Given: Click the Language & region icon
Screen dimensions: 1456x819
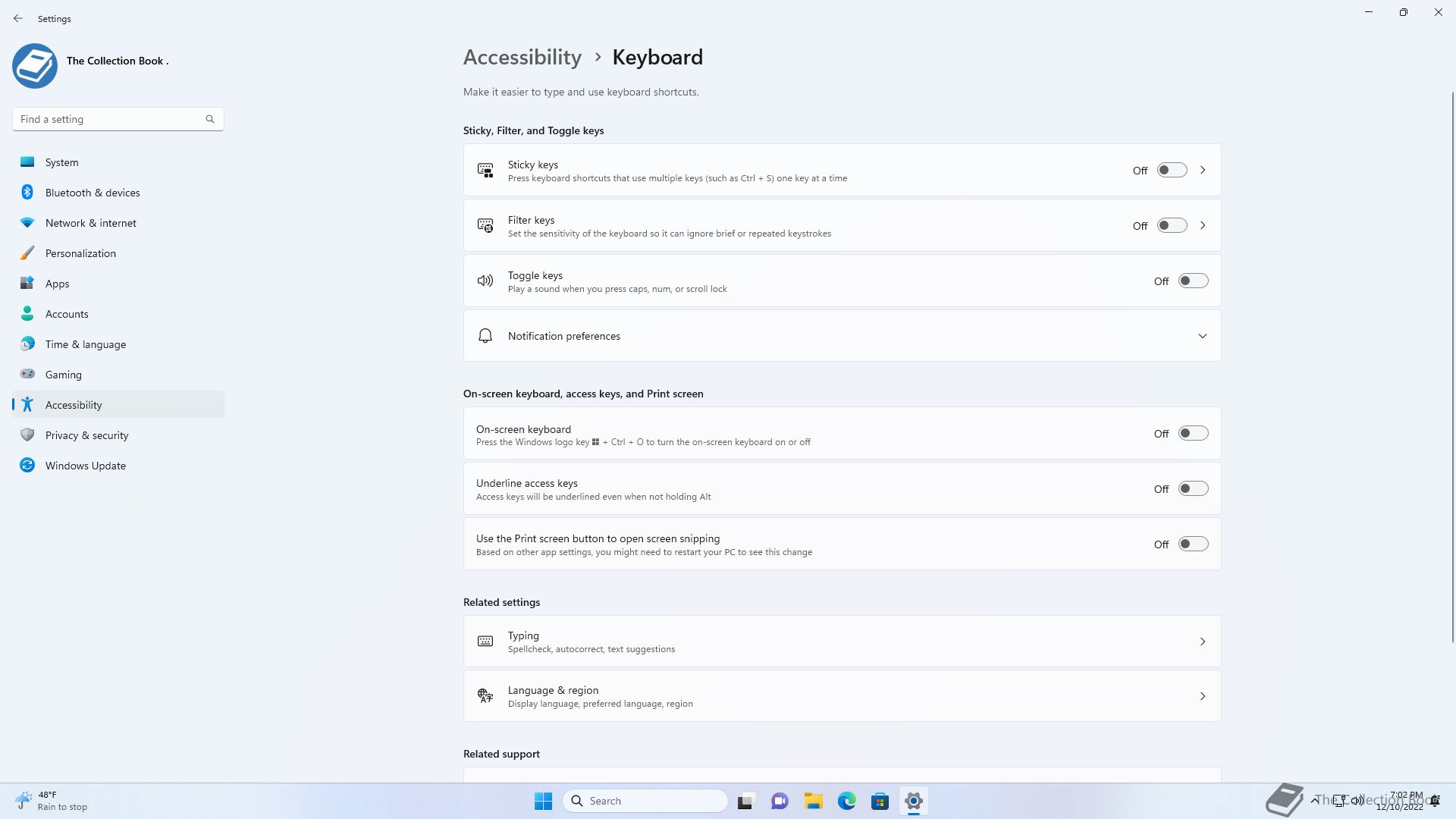Looking at the screenshot, I should click(485, 695).
